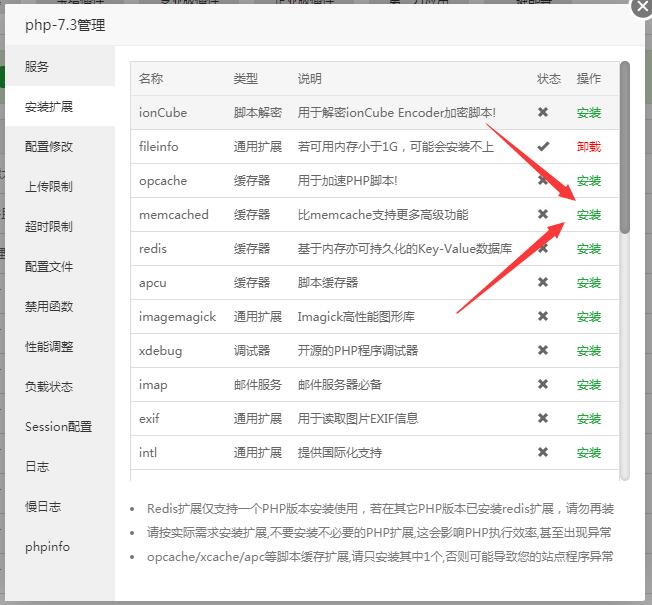Switch to 性能调整 section
Viewport: 652px width, 605px height.
[49, 347]
